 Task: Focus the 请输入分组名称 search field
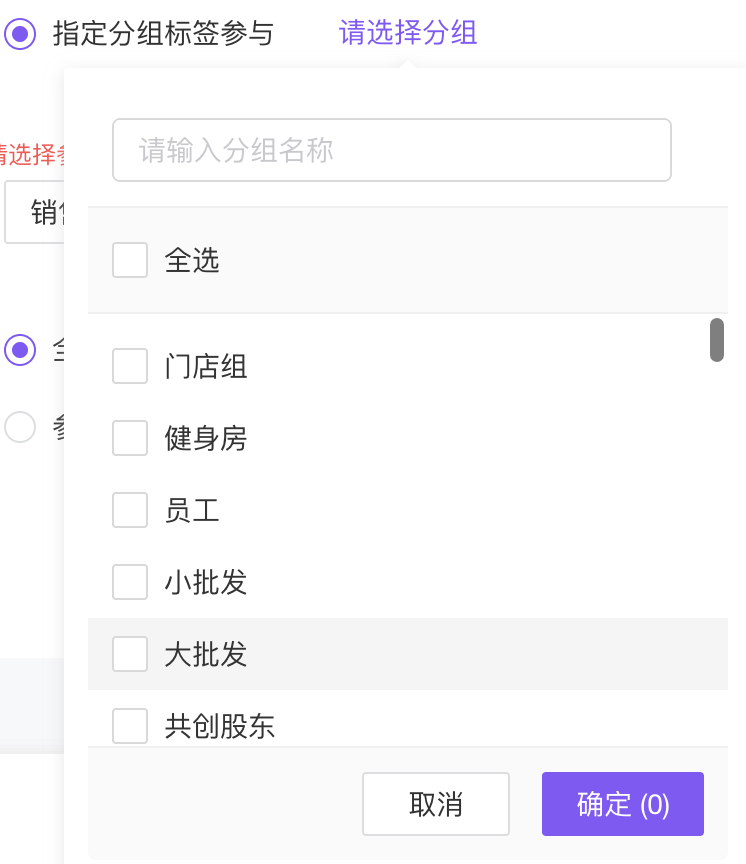(391, 151)
